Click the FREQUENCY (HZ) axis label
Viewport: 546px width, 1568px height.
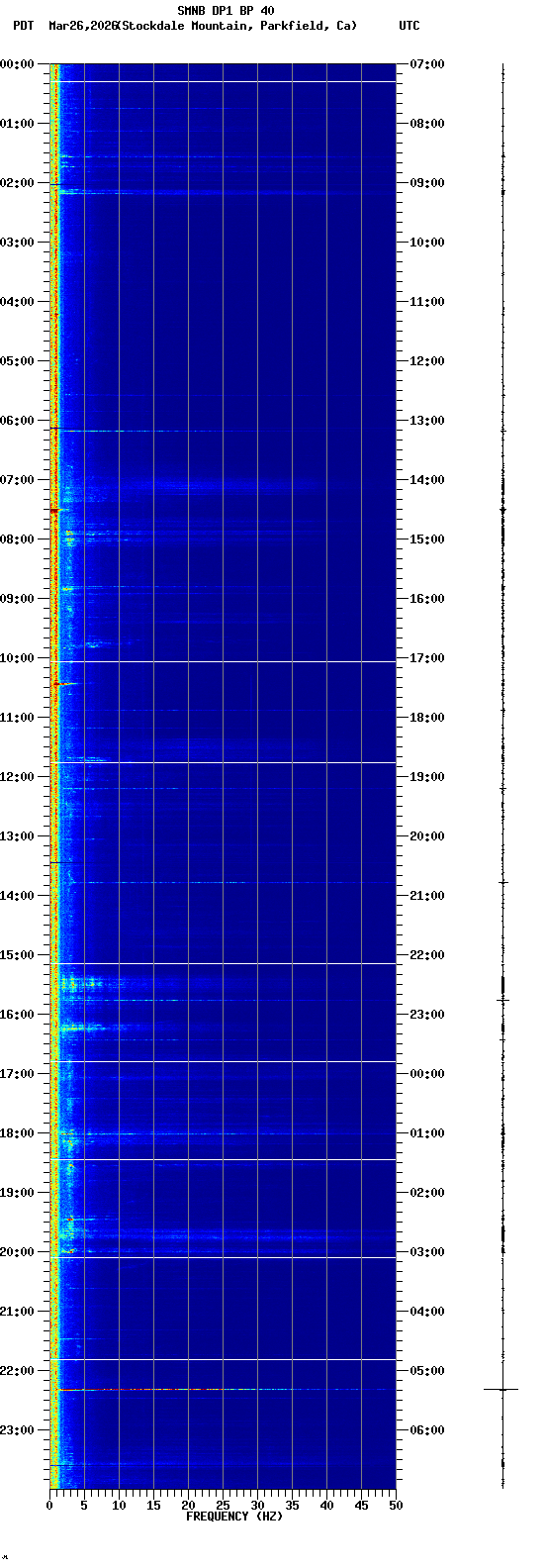coord(234,1516)
